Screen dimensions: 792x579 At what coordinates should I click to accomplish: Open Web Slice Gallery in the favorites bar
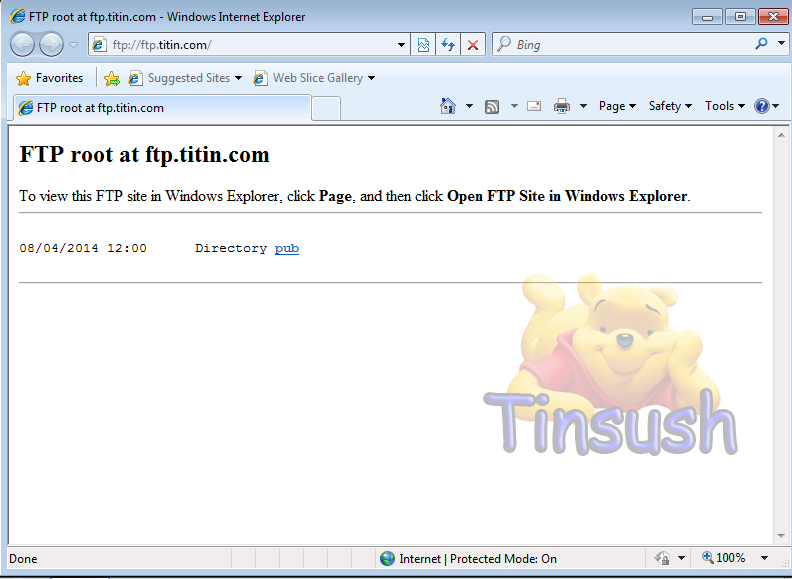click(x=314, y=78)
